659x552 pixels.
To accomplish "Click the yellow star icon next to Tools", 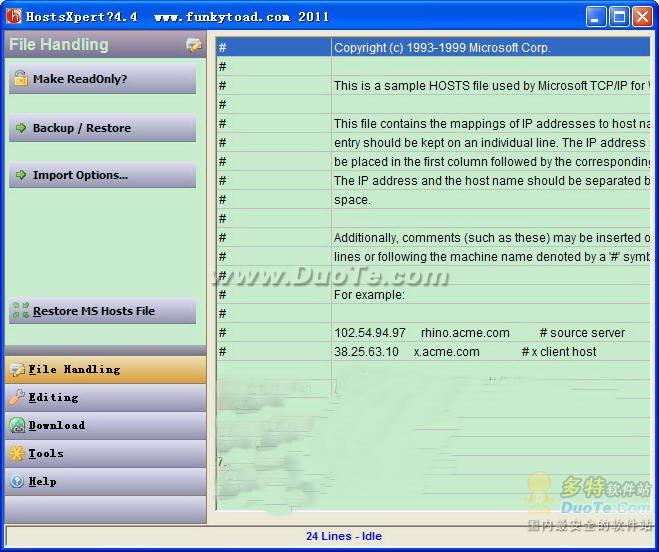I will click(17, 453).
